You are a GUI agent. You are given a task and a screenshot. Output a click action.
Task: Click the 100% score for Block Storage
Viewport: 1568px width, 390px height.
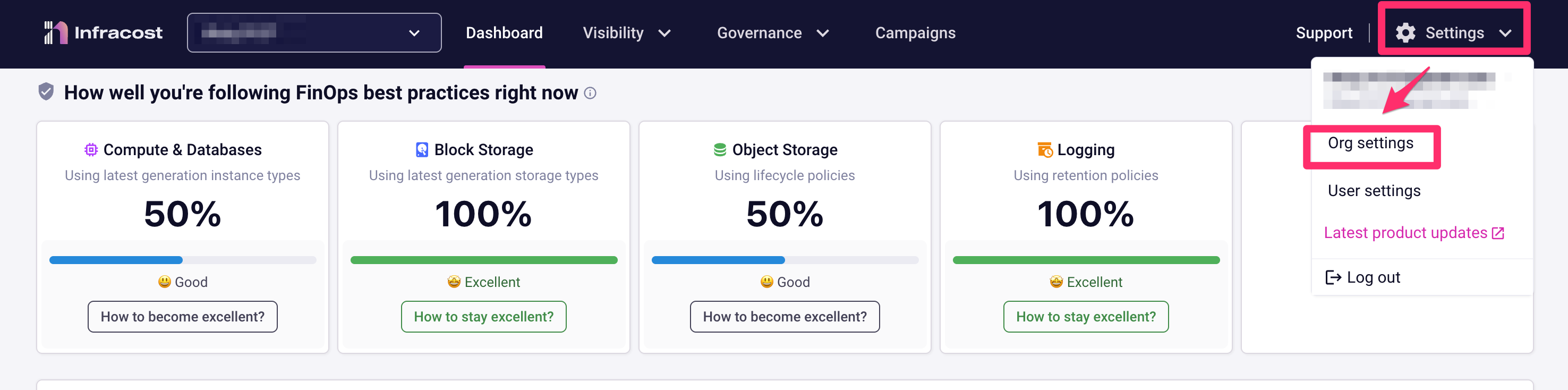click(x=484, y=214)
